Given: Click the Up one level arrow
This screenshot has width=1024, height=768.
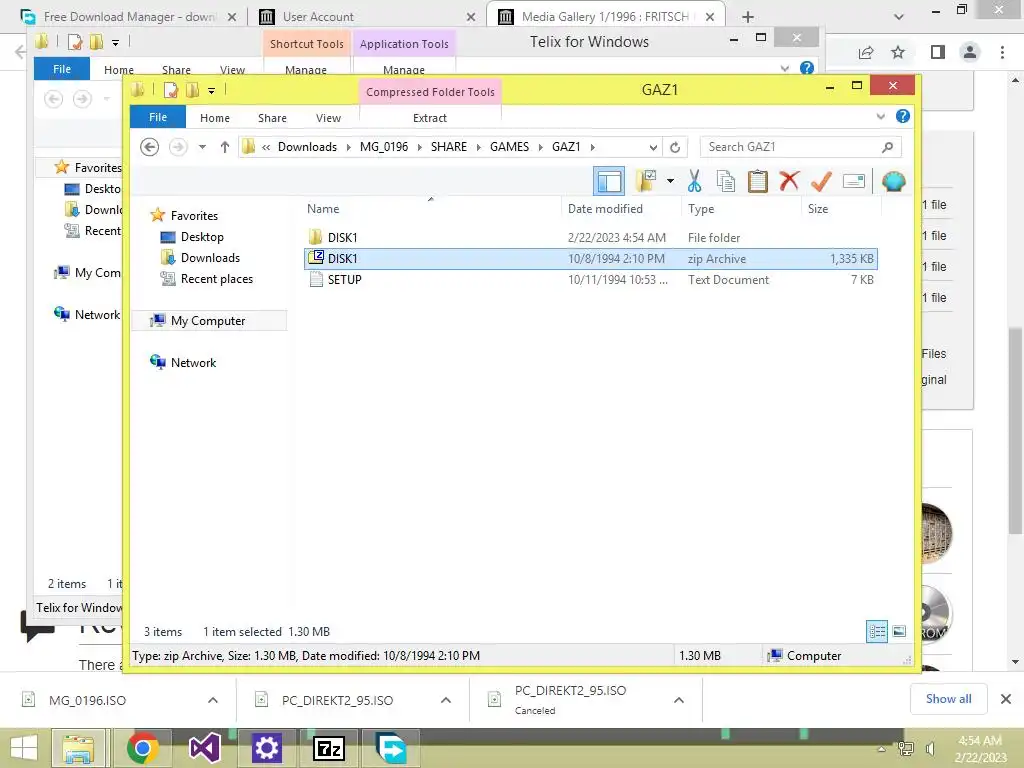Looking at the screenshot, I should tap(225, 147).
